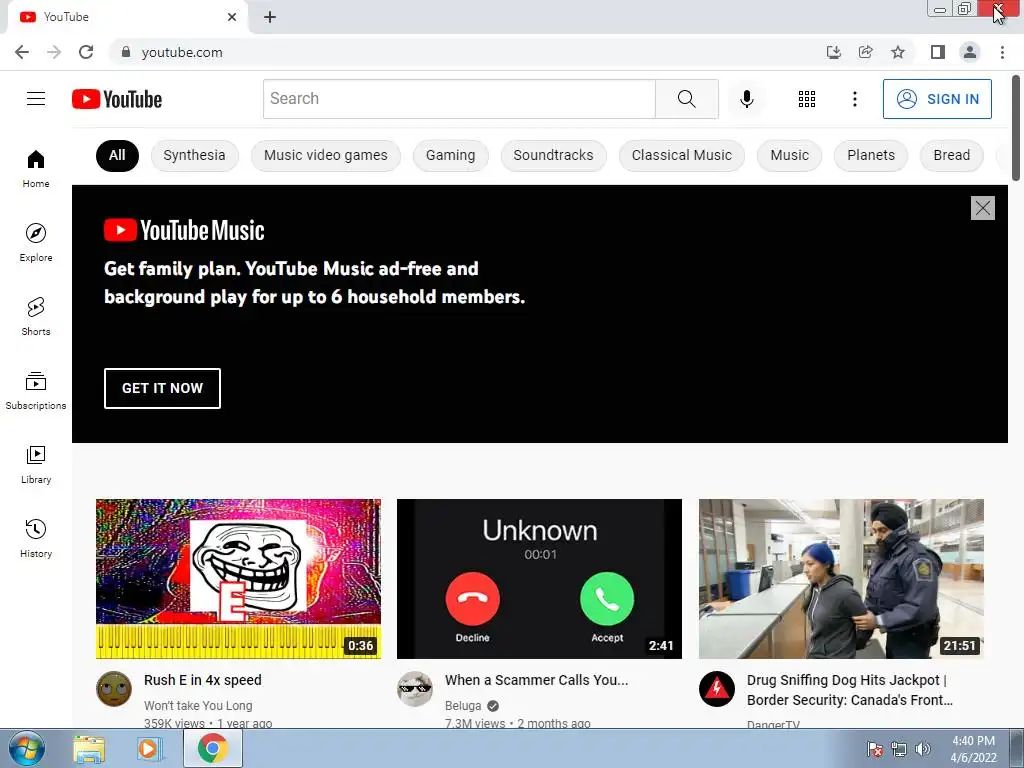
Task: Open the YouTube hamburger guide menu
Action: coord(36,99)
